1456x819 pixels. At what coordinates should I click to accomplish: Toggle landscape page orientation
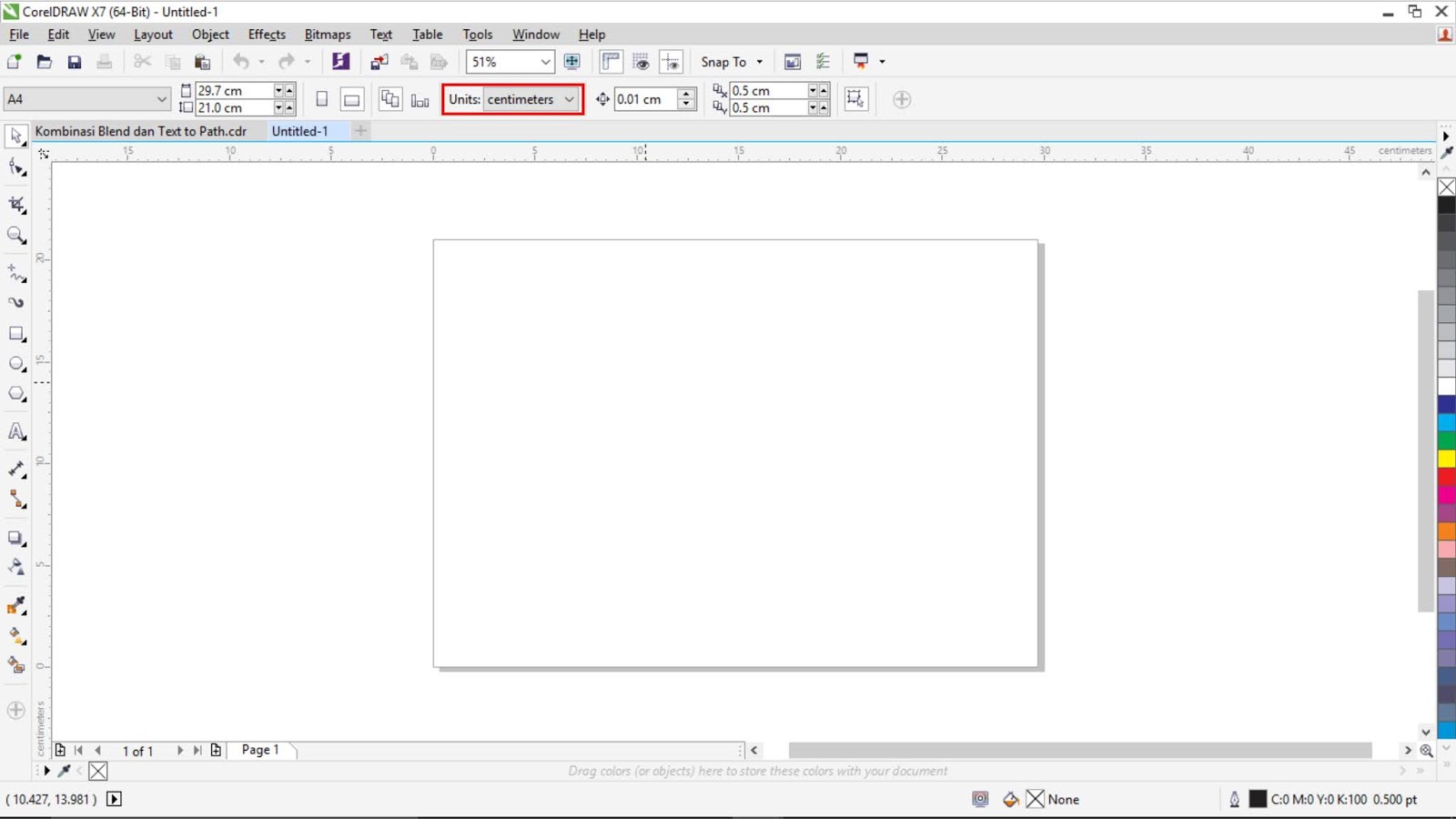tap(351, 98)
